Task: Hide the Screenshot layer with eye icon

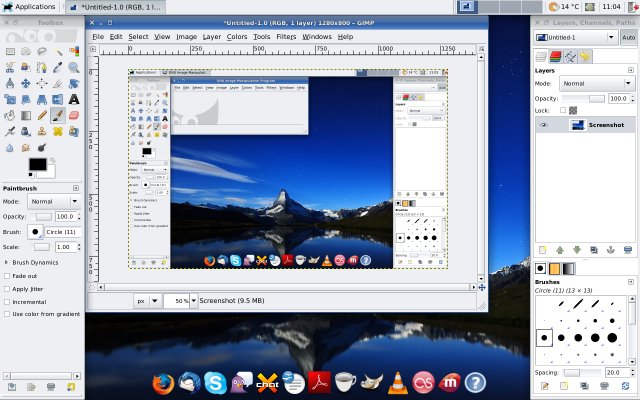Action: tap(543, 125)
